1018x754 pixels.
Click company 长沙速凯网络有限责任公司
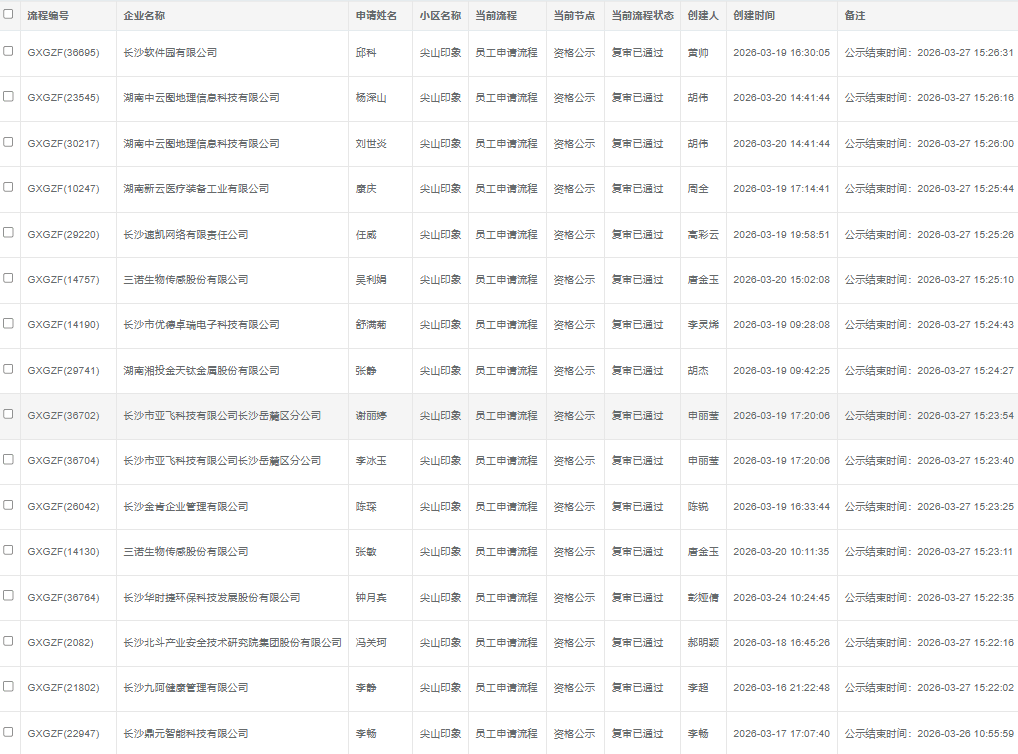click(x=186, y=234)
